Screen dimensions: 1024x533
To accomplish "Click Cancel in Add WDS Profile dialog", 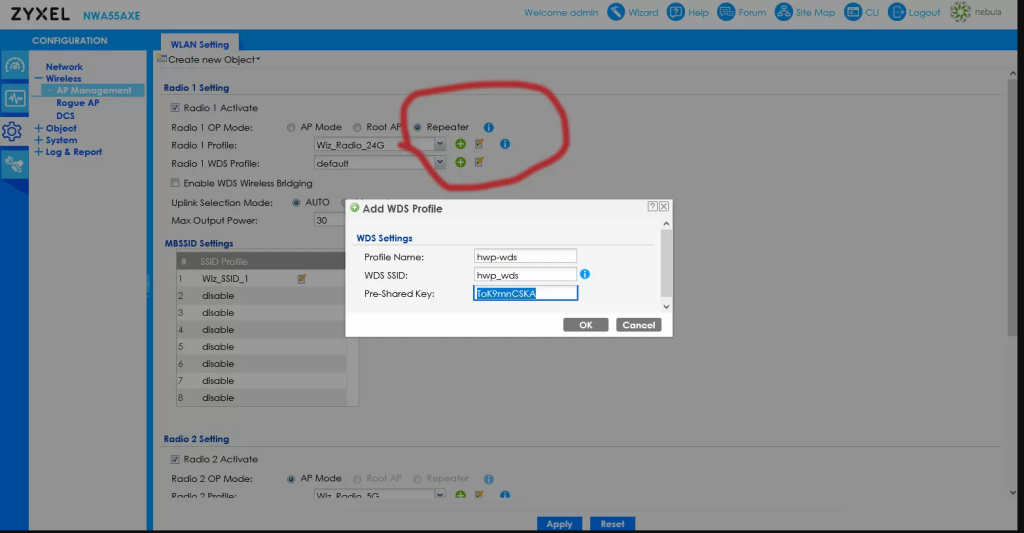I will 637,325.
